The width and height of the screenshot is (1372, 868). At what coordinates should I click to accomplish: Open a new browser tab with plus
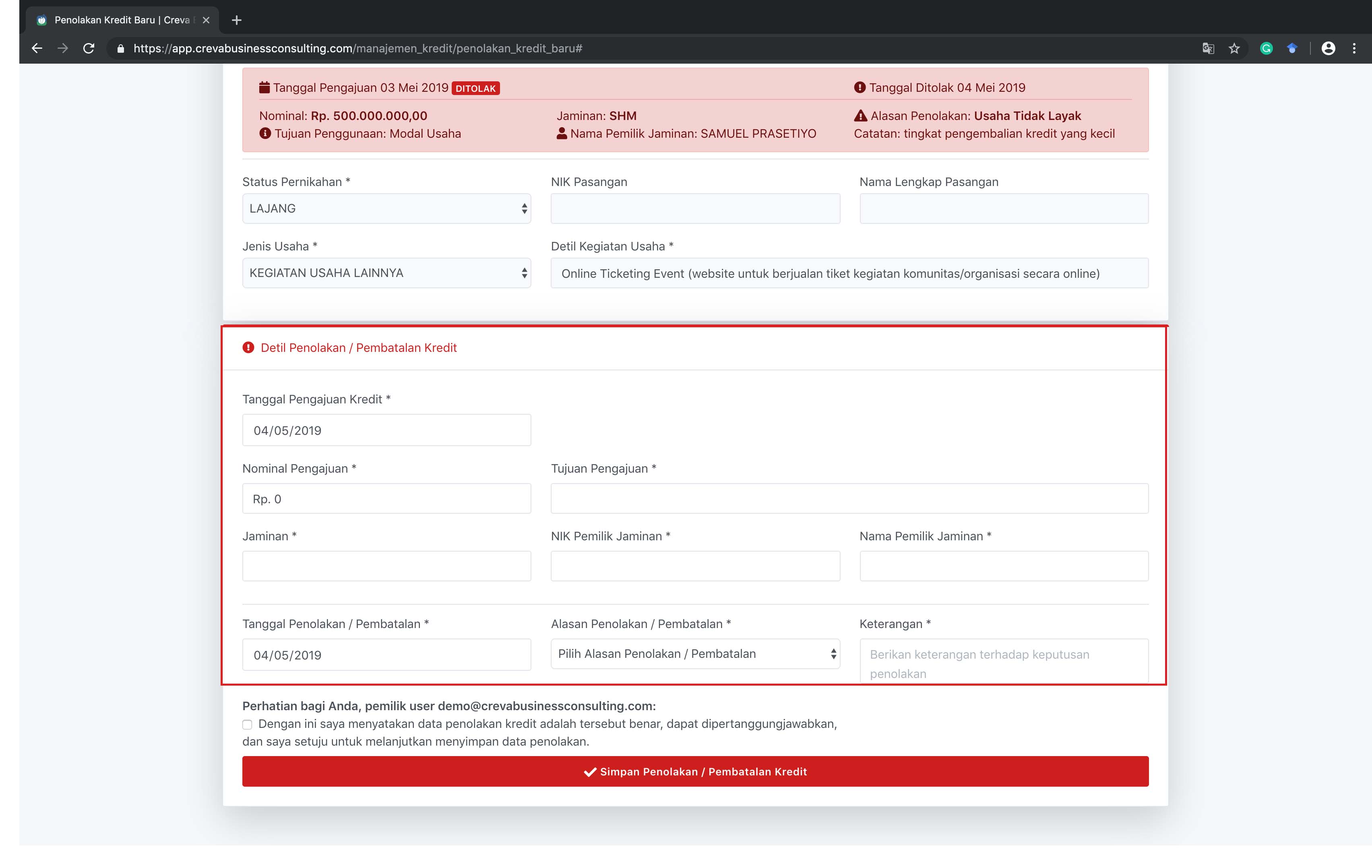tap(237, 20)
